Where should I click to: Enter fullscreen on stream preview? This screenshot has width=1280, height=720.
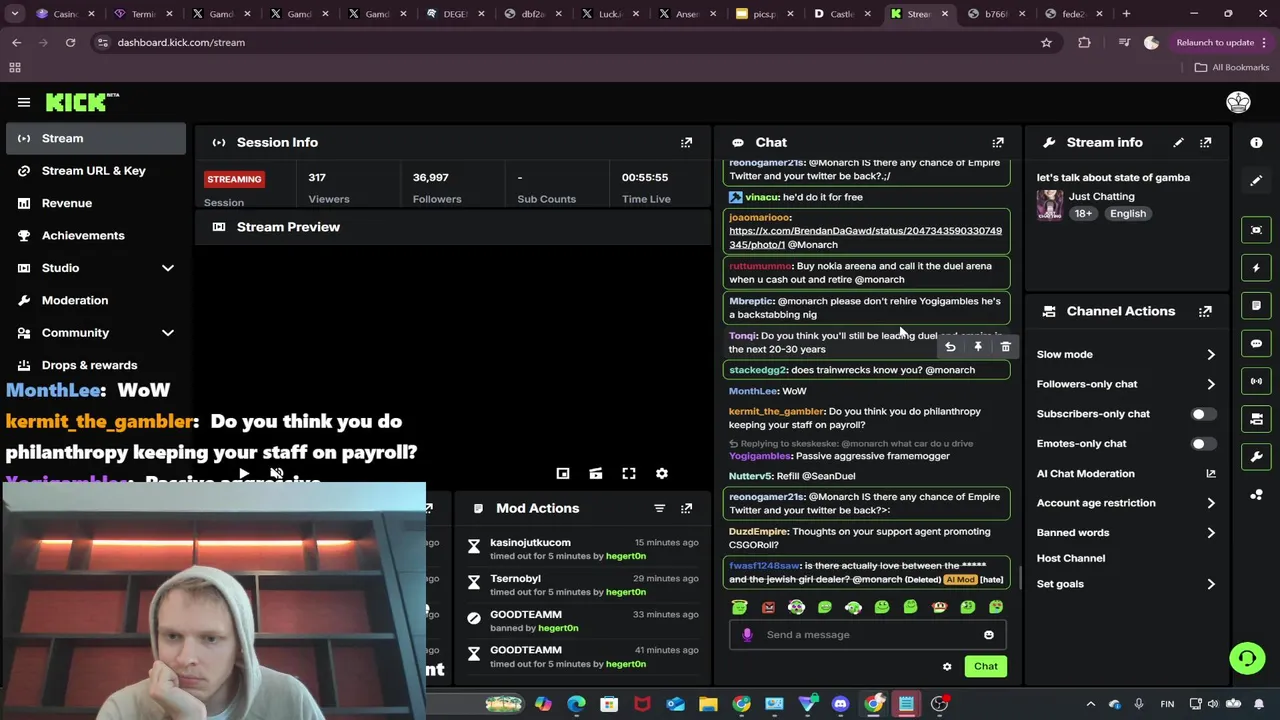(x=629, y=474)
